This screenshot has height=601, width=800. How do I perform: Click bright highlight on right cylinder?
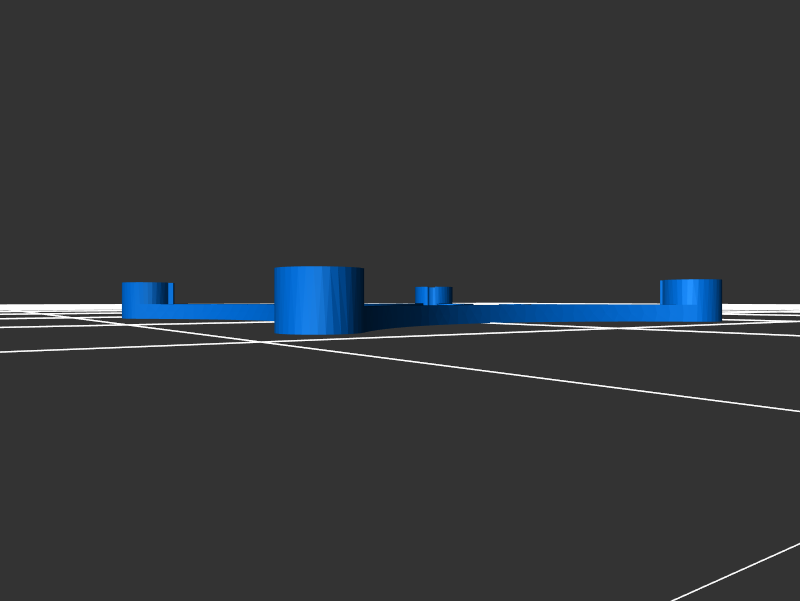tap(689, 292)
